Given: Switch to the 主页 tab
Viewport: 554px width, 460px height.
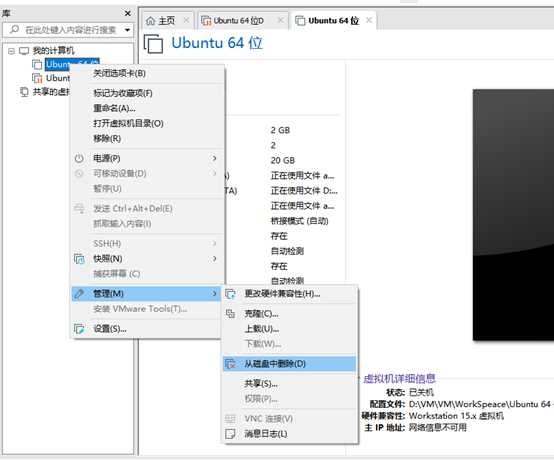Looking at the screenshot, I should (x=166, y=21).
